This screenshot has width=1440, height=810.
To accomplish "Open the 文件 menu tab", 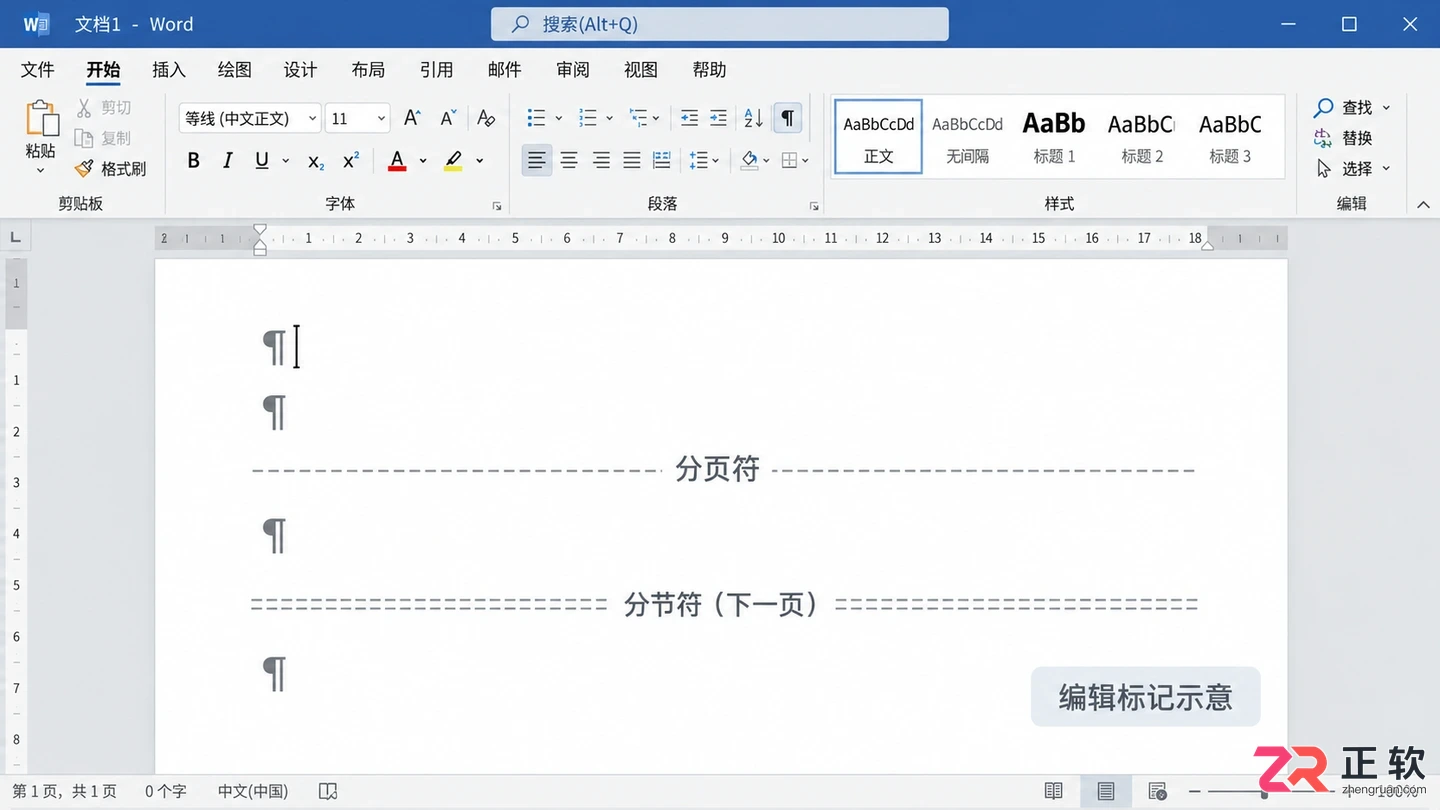I will pyautogui.click(x=38, y=69).
